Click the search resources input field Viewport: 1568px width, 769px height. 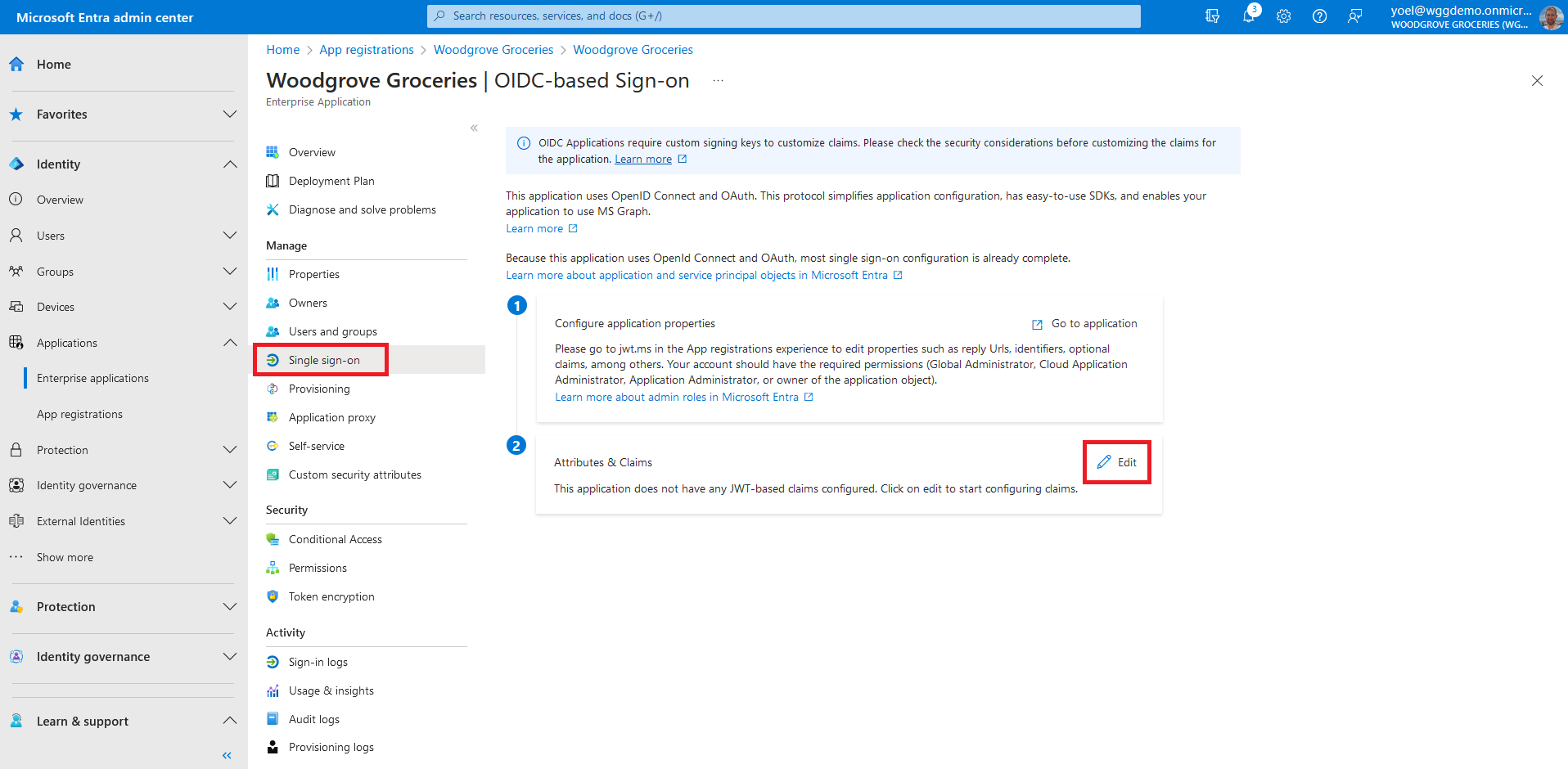pos(783,16)
